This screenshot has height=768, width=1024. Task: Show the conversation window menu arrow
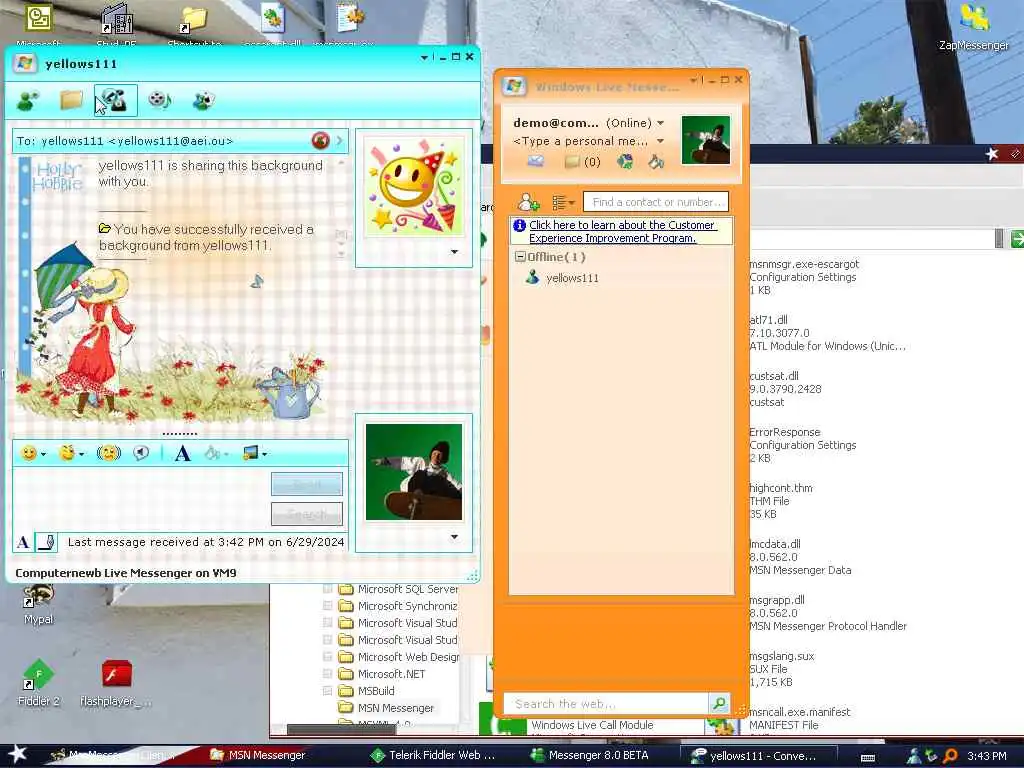point(424,57)
